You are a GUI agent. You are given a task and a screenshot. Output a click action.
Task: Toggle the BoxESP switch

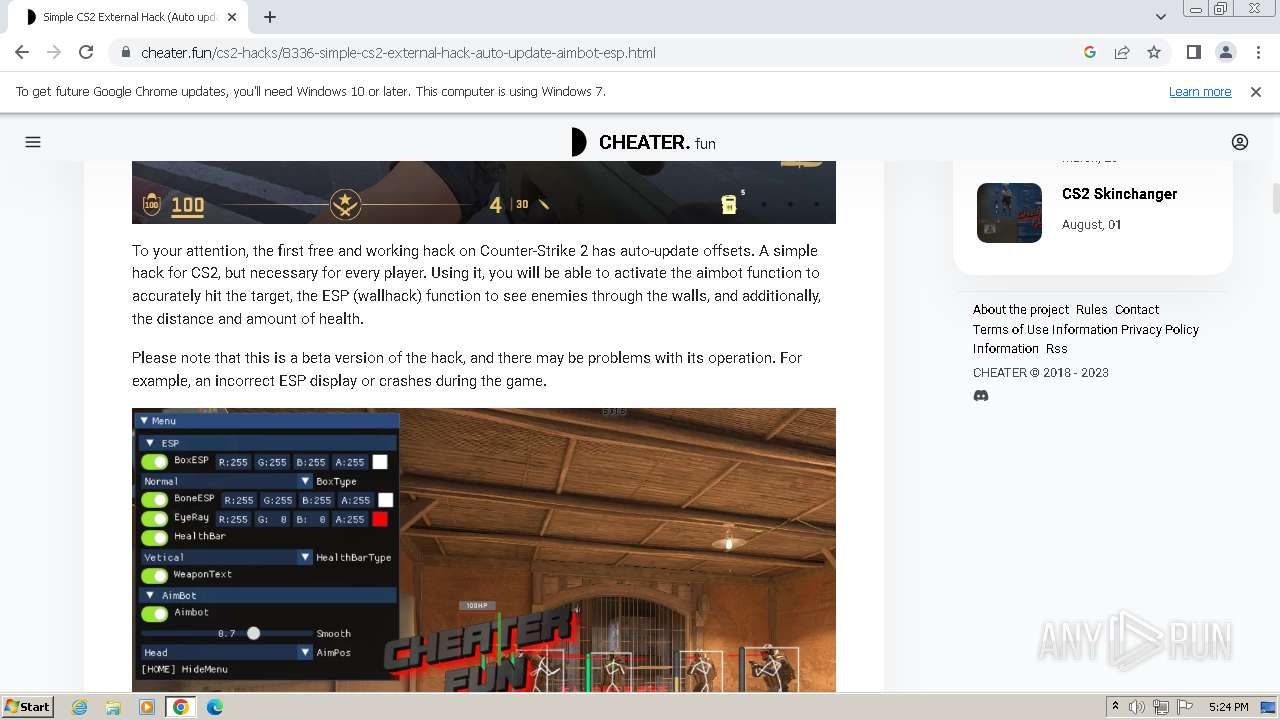tap(154, 462)
